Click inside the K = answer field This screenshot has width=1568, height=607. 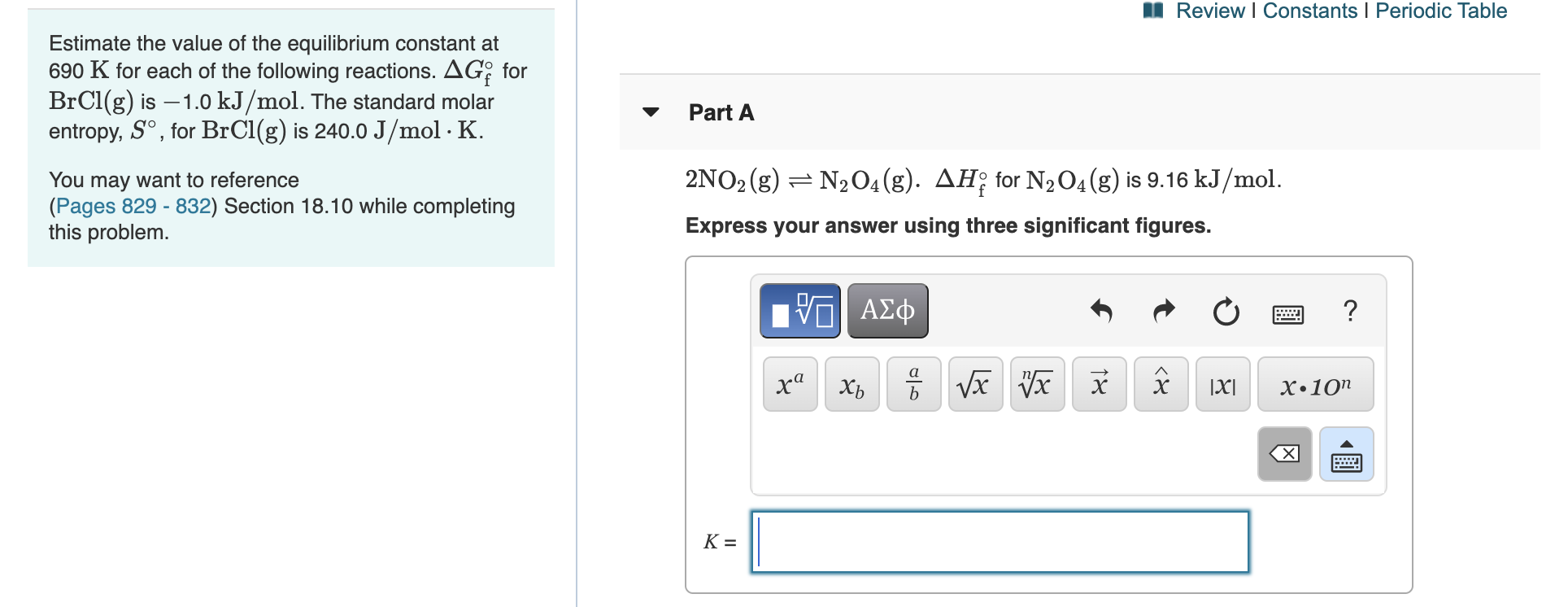(999, 541)
